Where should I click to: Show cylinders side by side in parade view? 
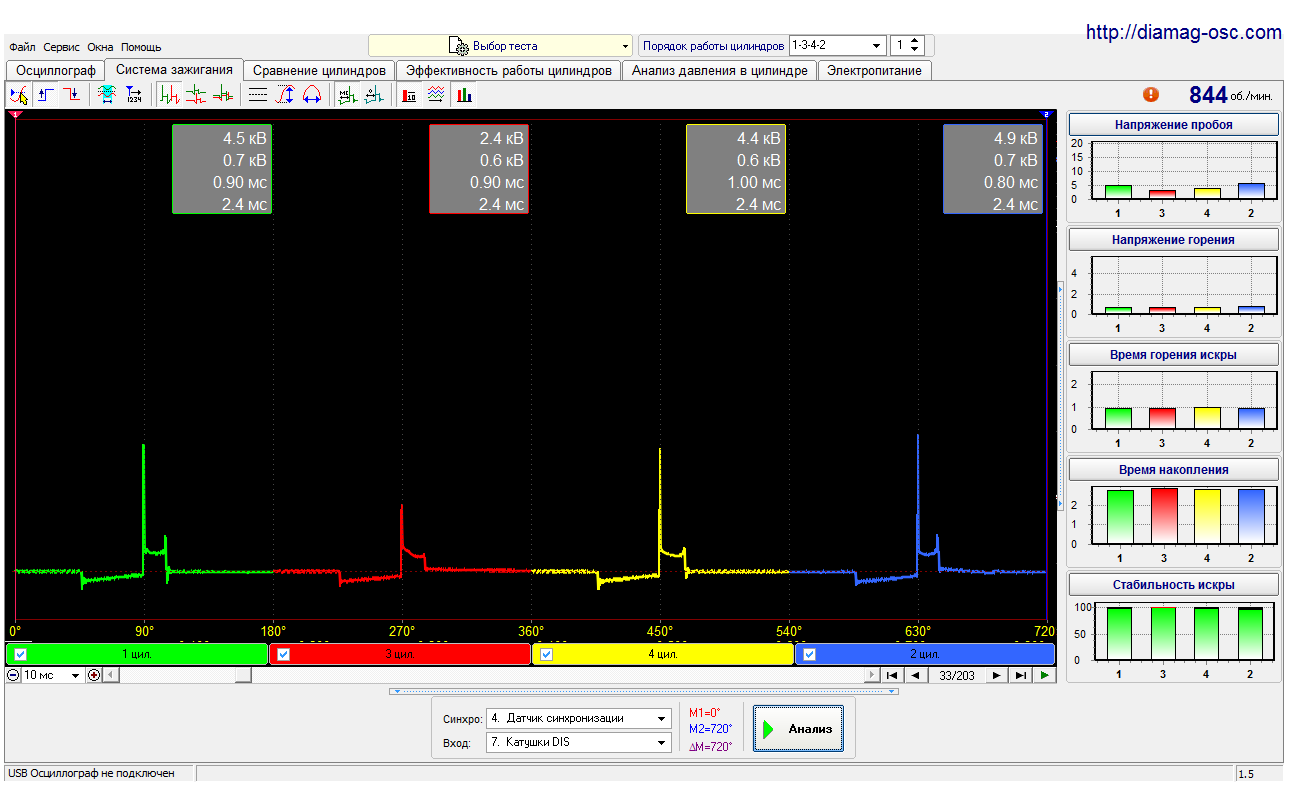(171, 95)
